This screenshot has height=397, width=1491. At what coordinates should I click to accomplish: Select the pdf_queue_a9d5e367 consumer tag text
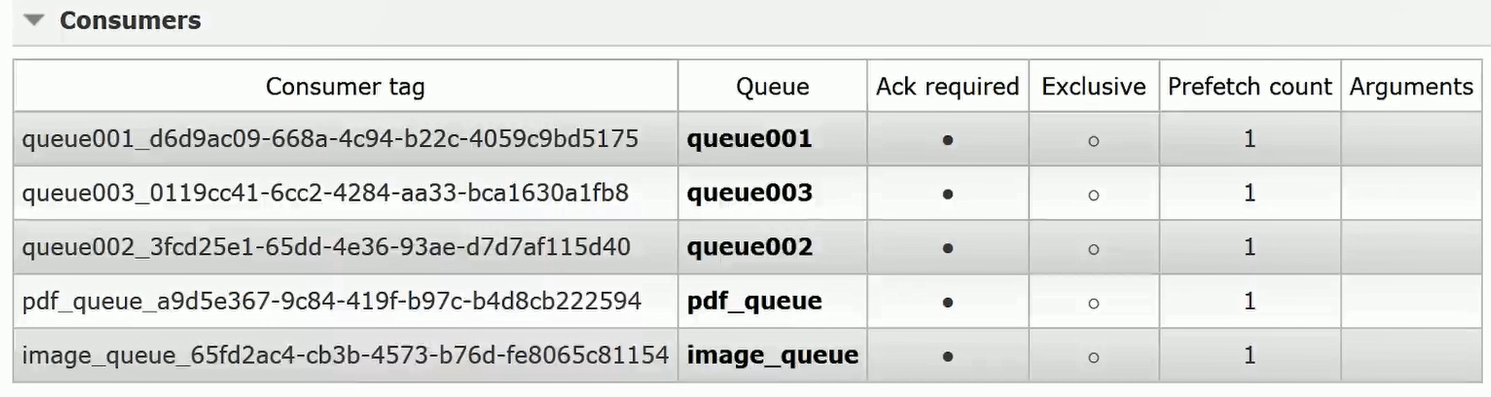tap(331, 301)
